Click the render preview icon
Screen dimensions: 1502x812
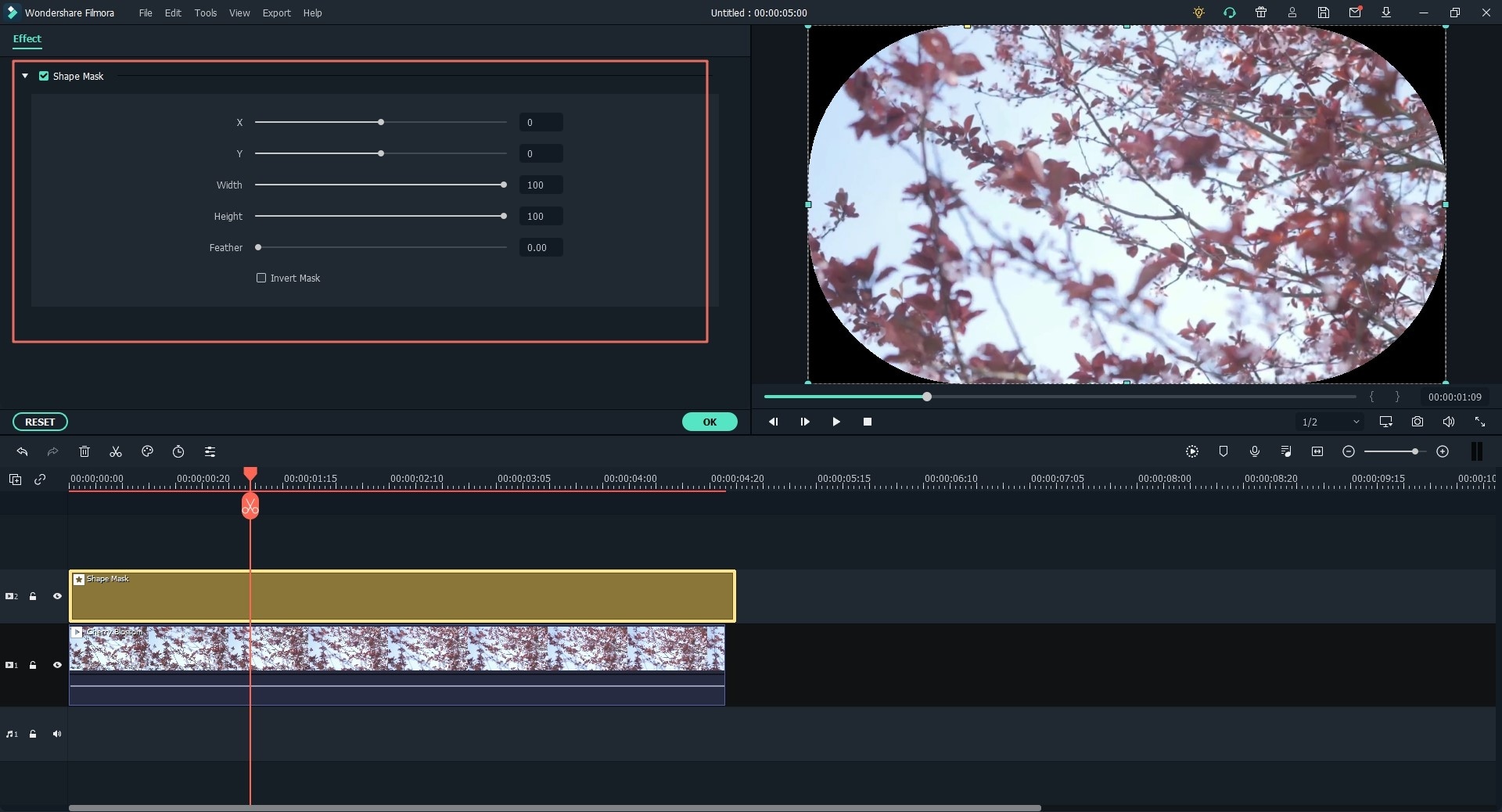(x=1192, y=451)
